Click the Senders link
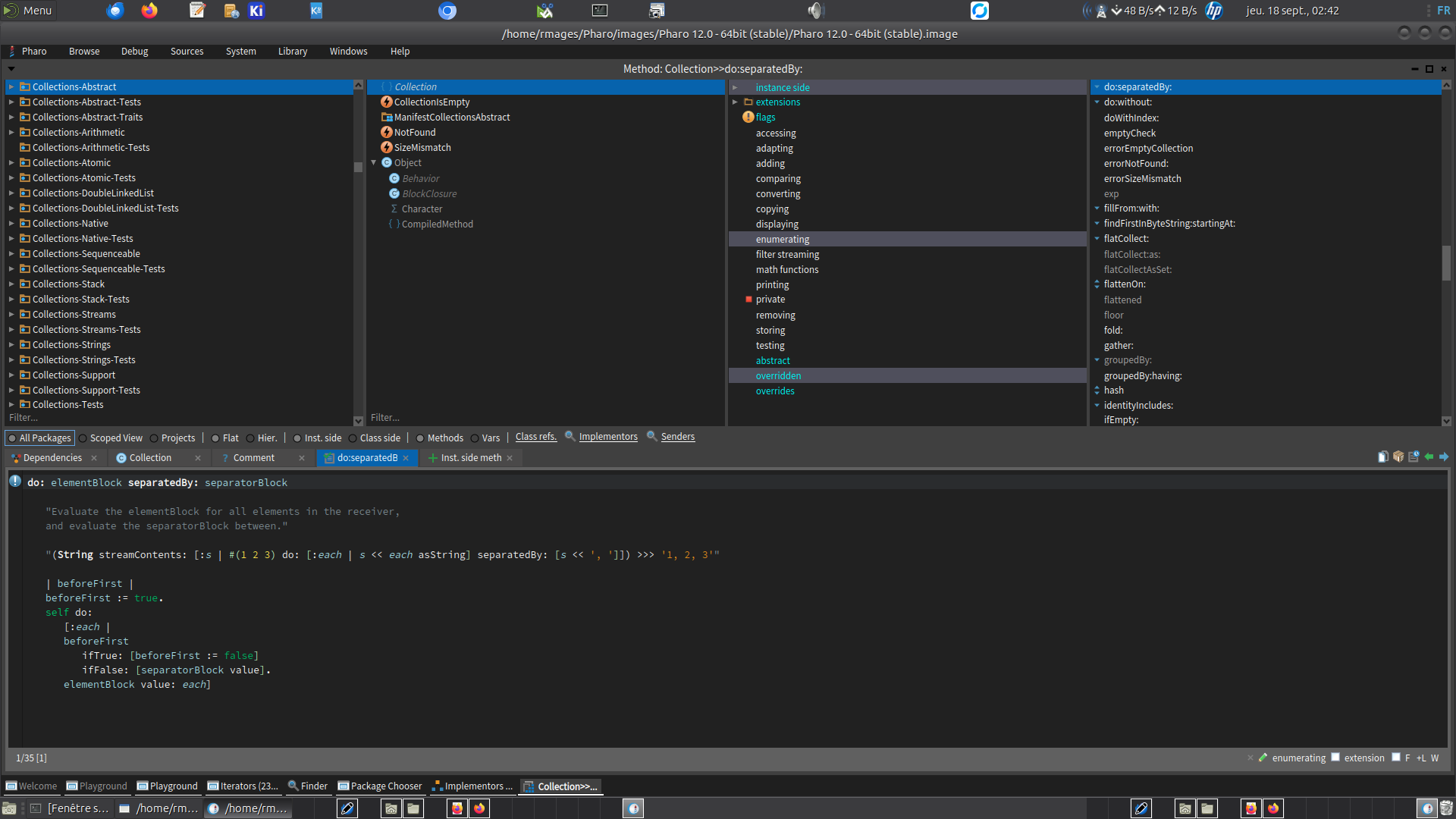This screenshot has width=1456, height=819. (x=677, y=437)
